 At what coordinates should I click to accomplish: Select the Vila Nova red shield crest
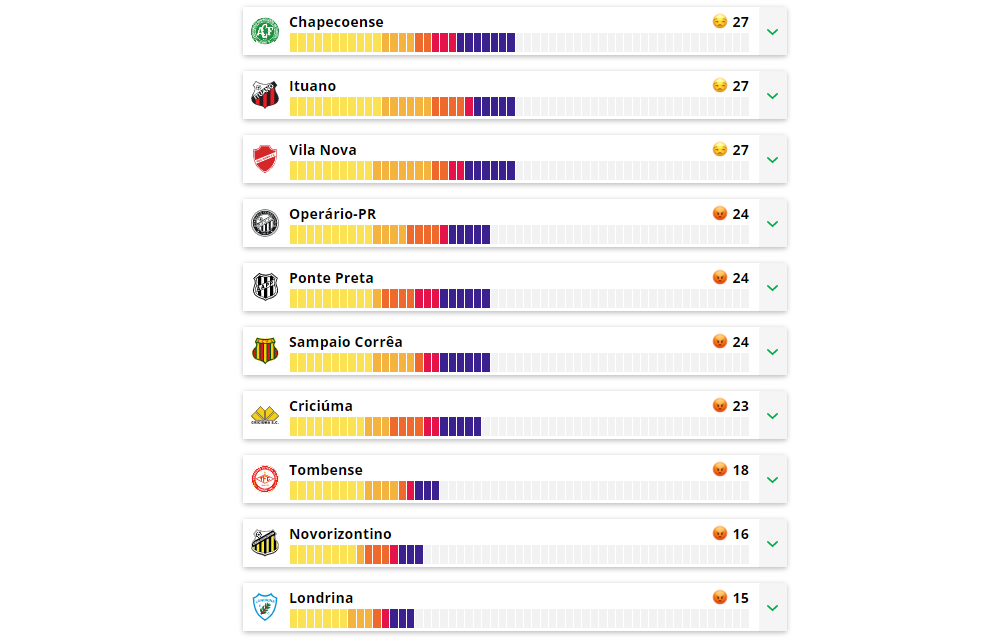click(265, 159)
